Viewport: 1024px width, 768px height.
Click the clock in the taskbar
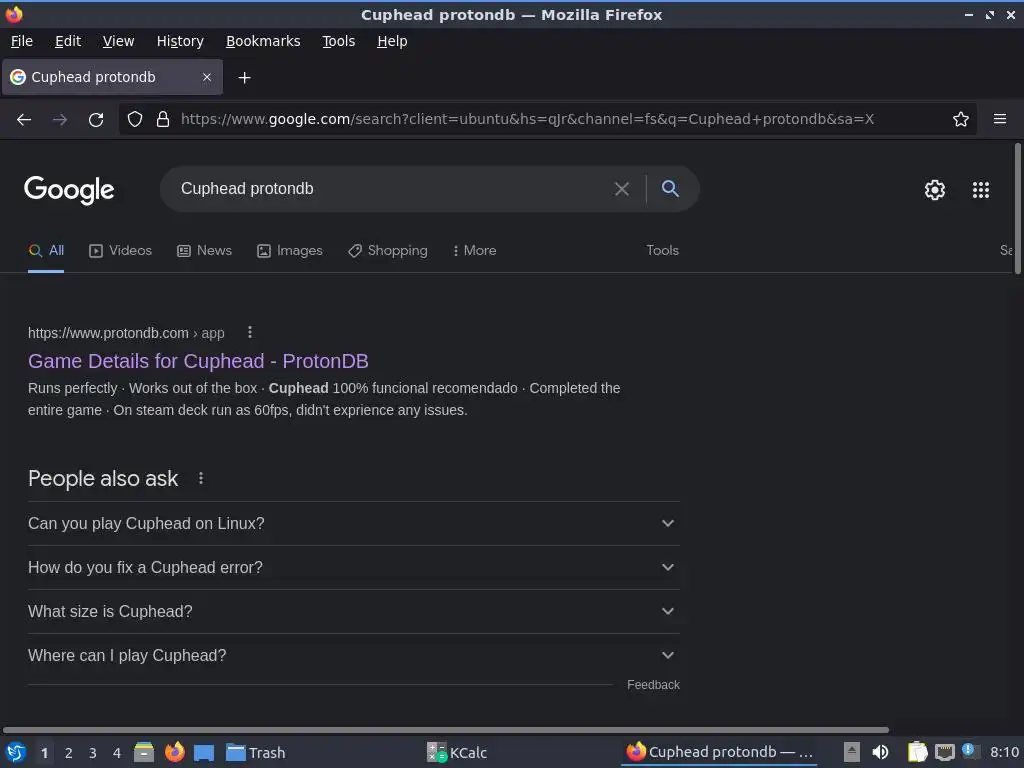[x=1004, y=752]
